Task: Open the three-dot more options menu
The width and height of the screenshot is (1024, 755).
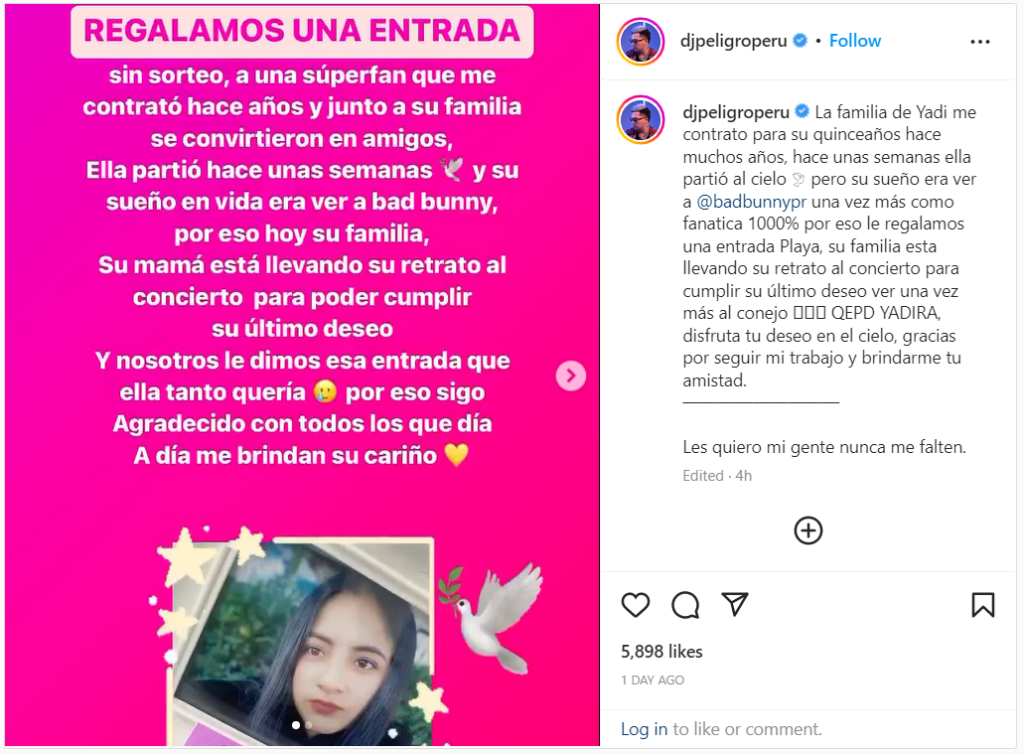Action: coord(980,42)
